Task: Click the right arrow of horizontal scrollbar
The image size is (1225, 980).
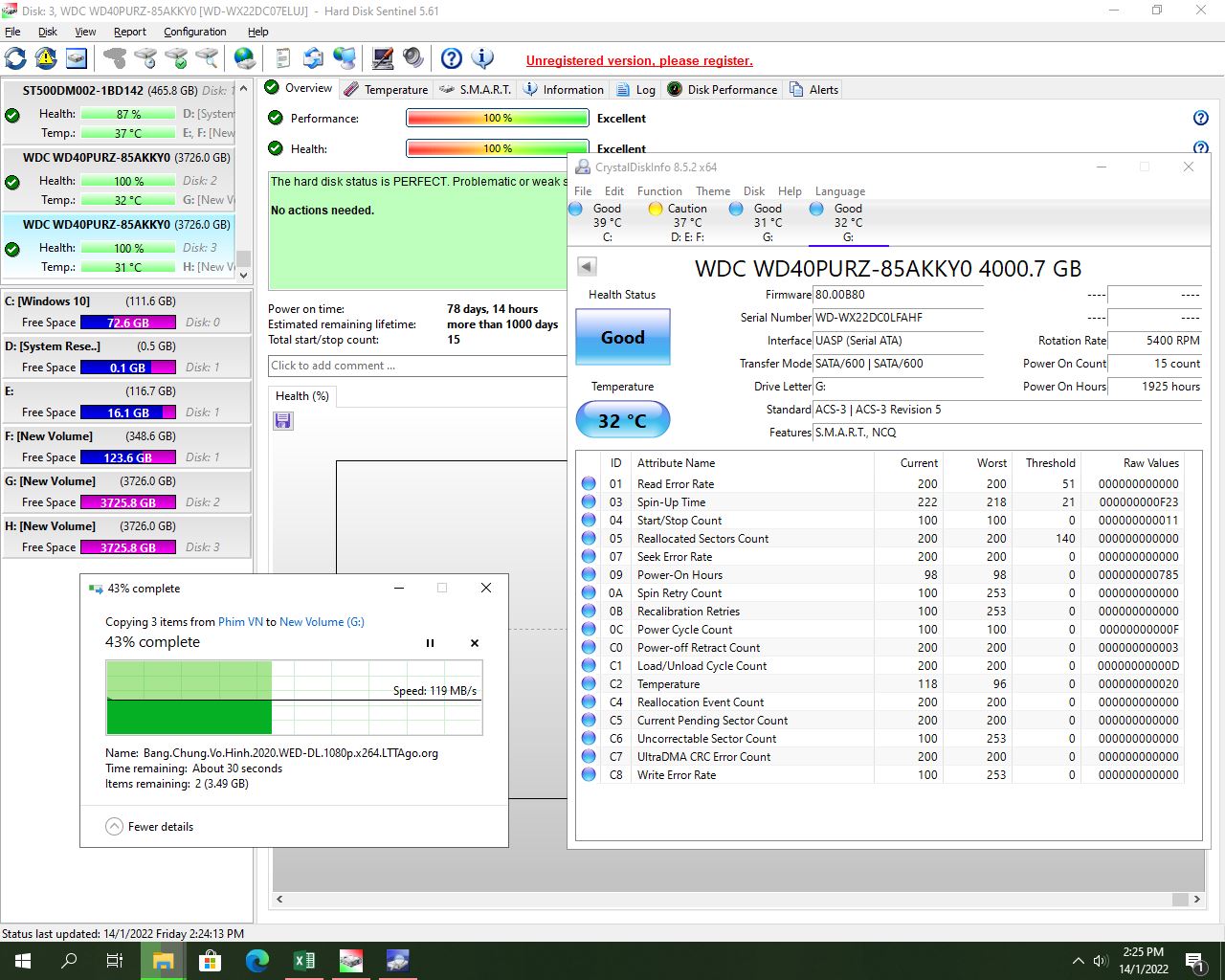Action: click(x=1196, y=900)
